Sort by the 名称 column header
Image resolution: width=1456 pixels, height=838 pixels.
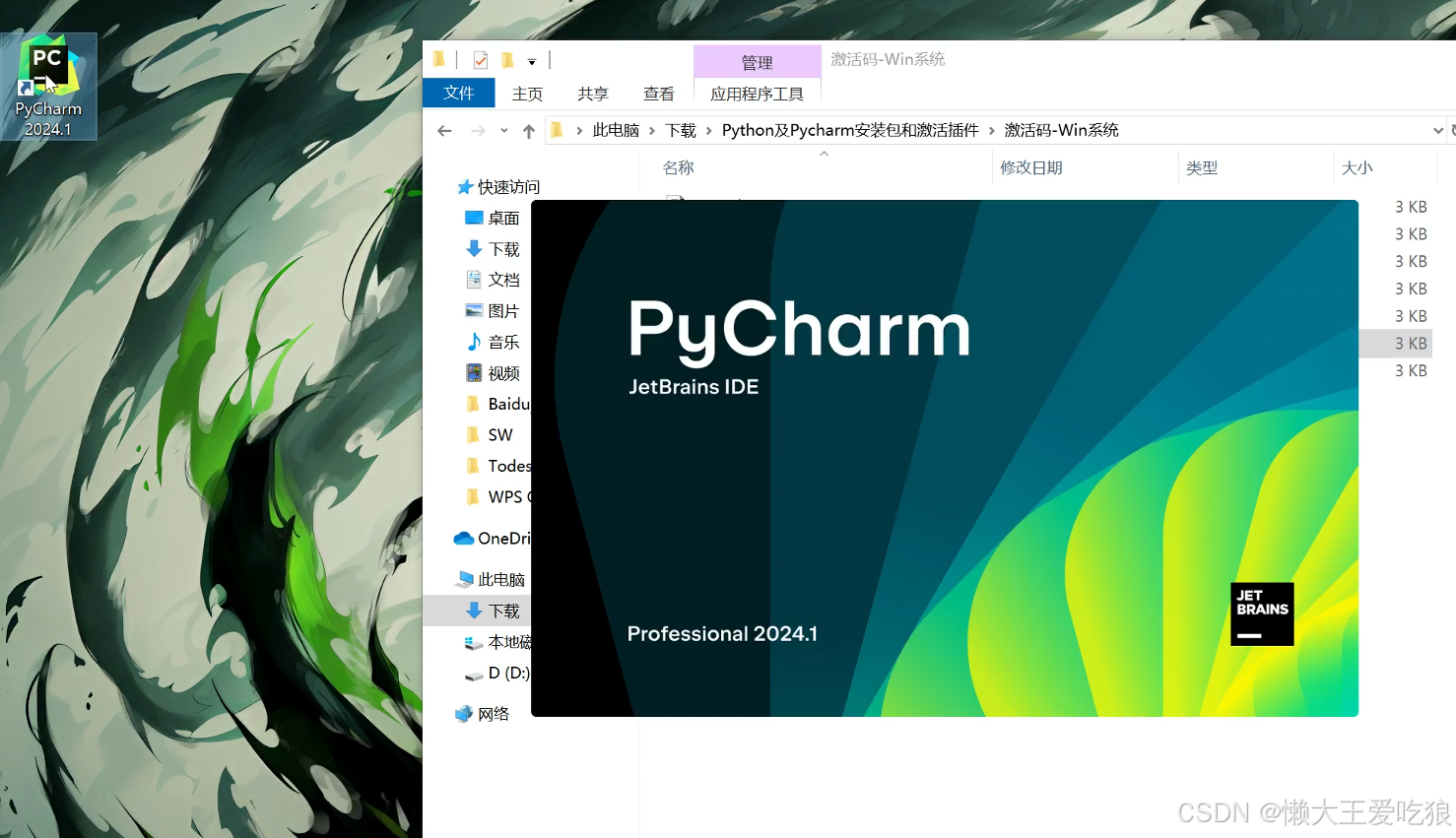[x=678, y=167]
